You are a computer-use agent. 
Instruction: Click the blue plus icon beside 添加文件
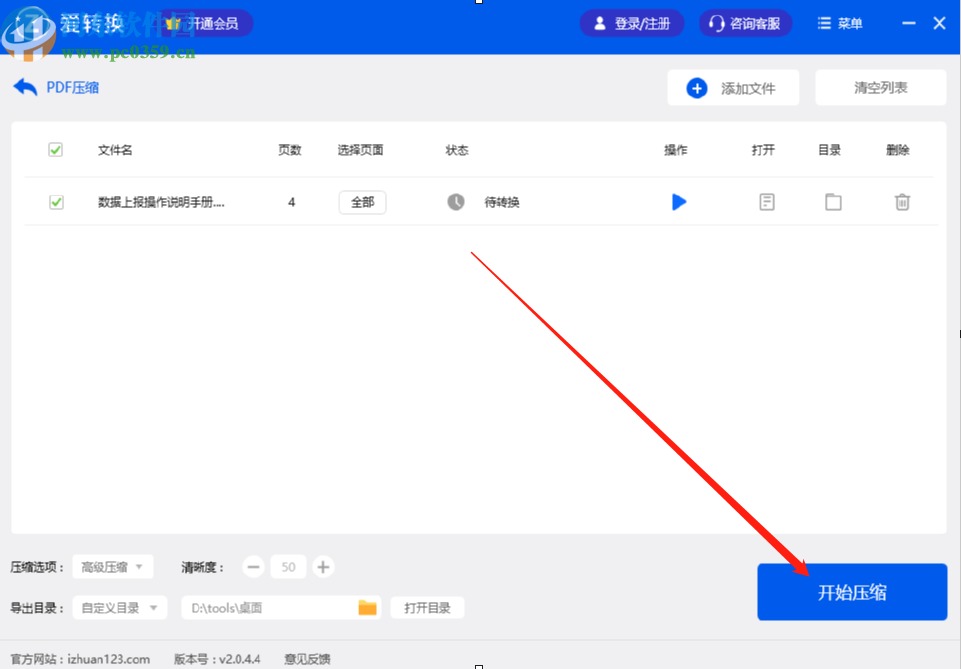[696, 88]
